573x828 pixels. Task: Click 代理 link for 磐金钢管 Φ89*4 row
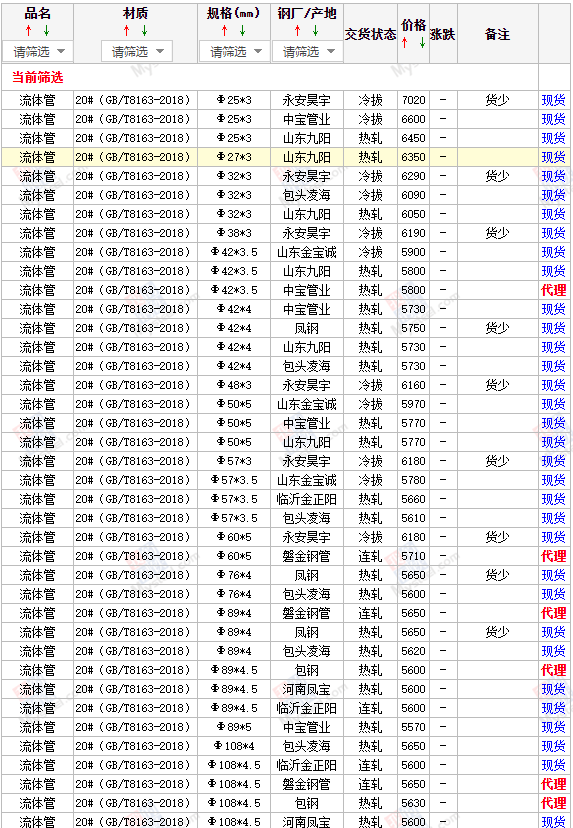553,614
